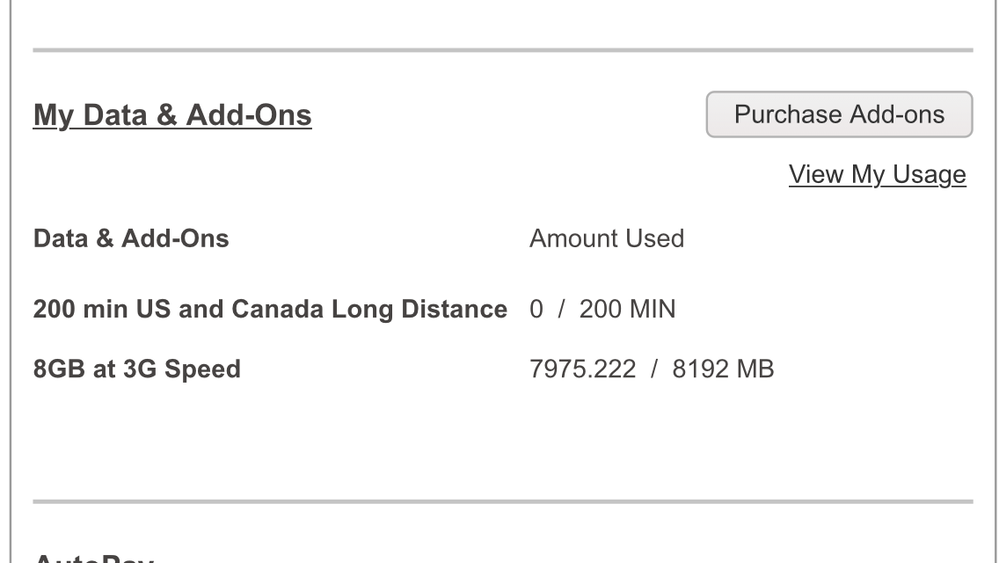Image resolution: width=999 pixels, height=563 pixels.
Task: Click the divider above the AutoPay section
Action: tap(502, 501)
